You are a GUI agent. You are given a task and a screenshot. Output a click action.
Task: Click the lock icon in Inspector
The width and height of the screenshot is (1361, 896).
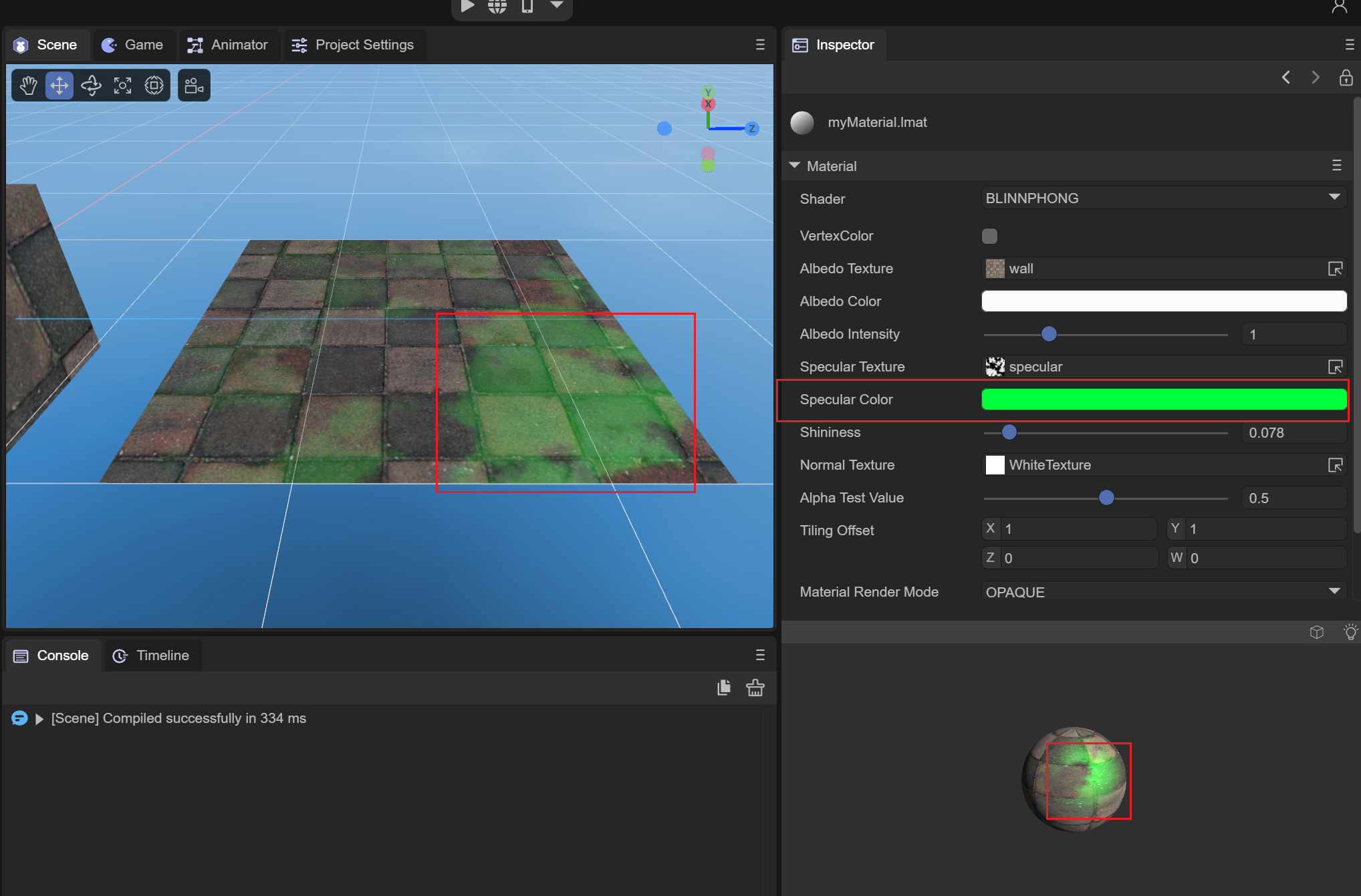[x=1346, y=78]
